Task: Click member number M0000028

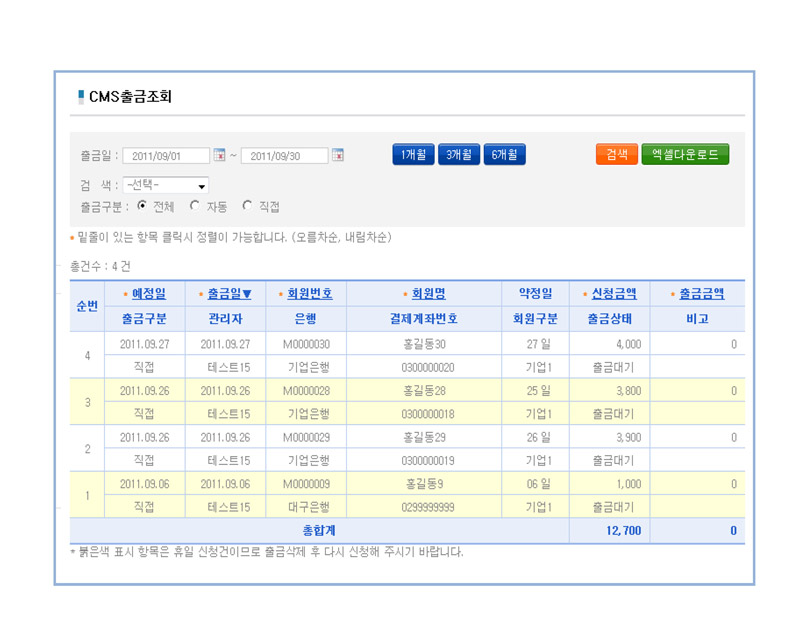Action: pyautogui.click(x=307, y=391)
